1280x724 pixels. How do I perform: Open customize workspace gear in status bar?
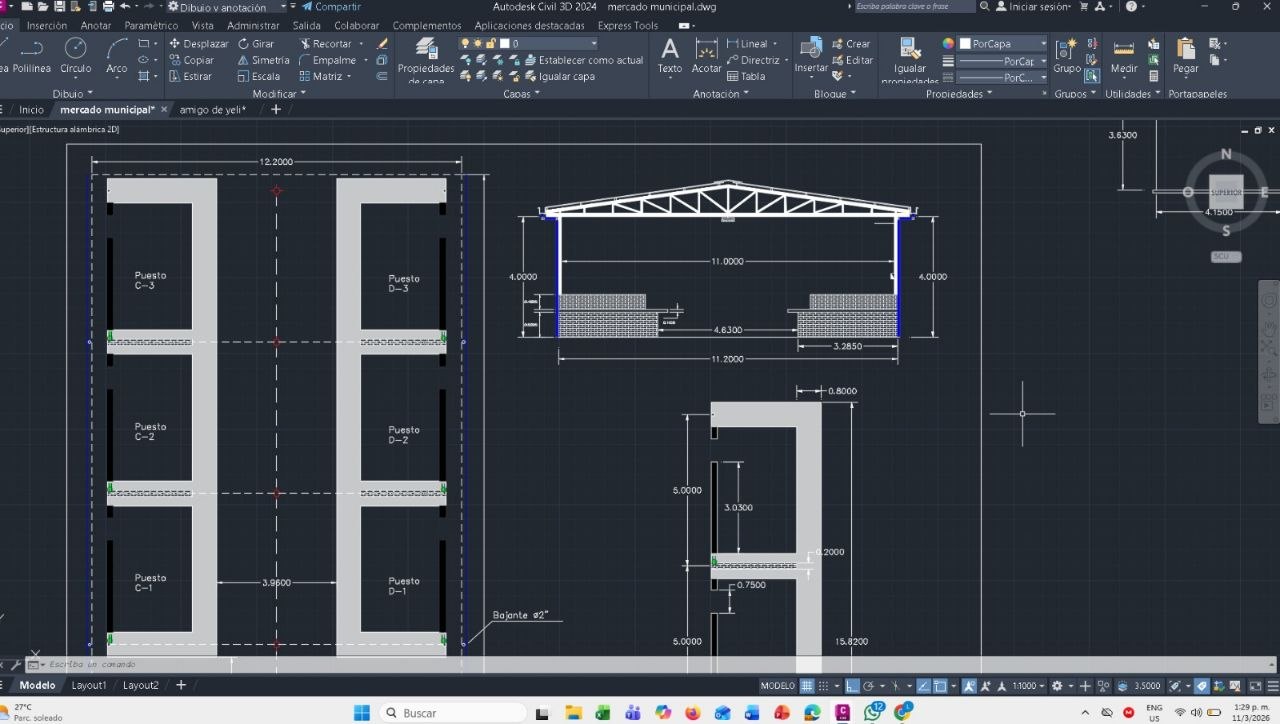(1057, 686)
